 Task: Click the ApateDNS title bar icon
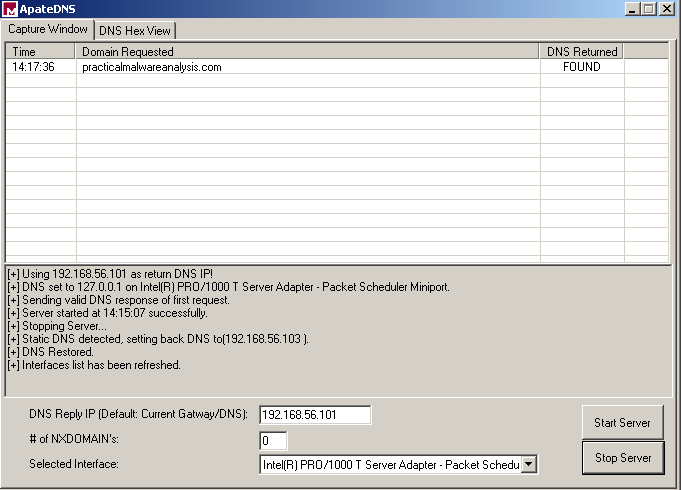10,9
